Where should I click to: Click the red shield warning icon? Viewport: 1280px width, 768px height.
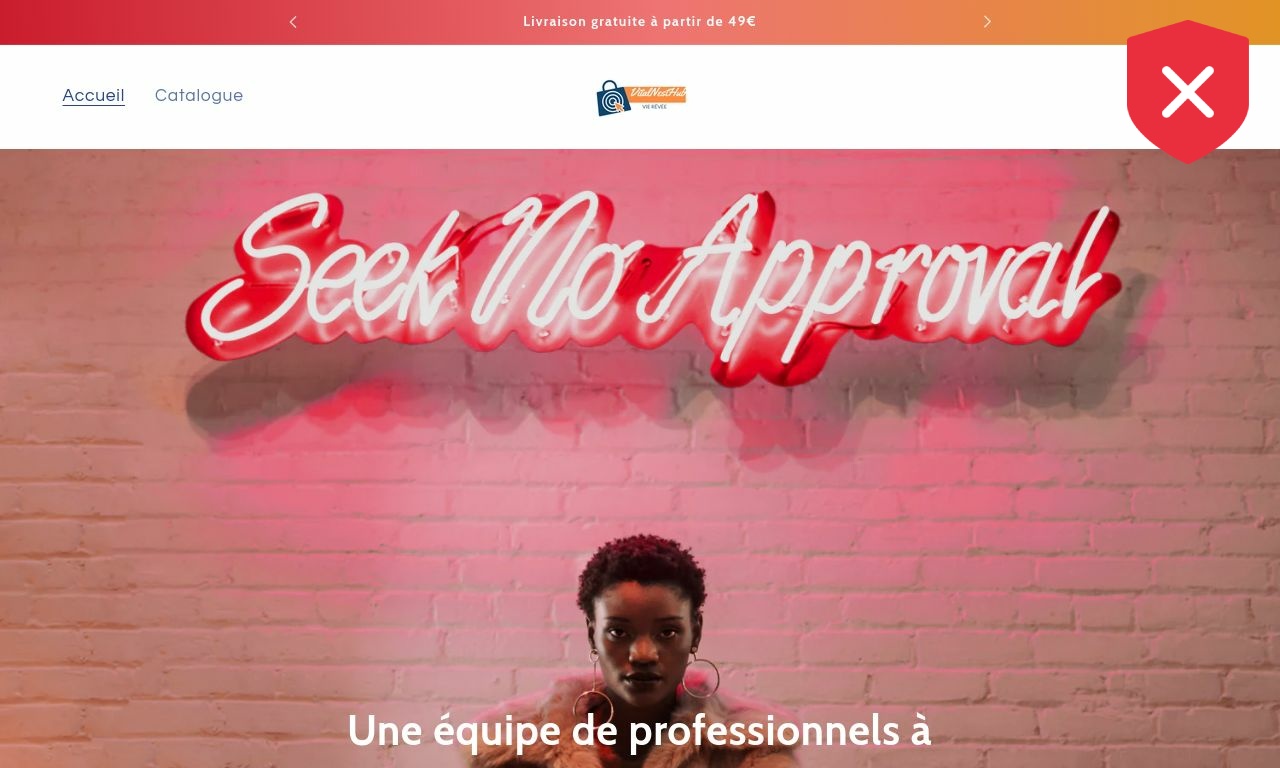pyautogui.click(x=1188, y=91)
